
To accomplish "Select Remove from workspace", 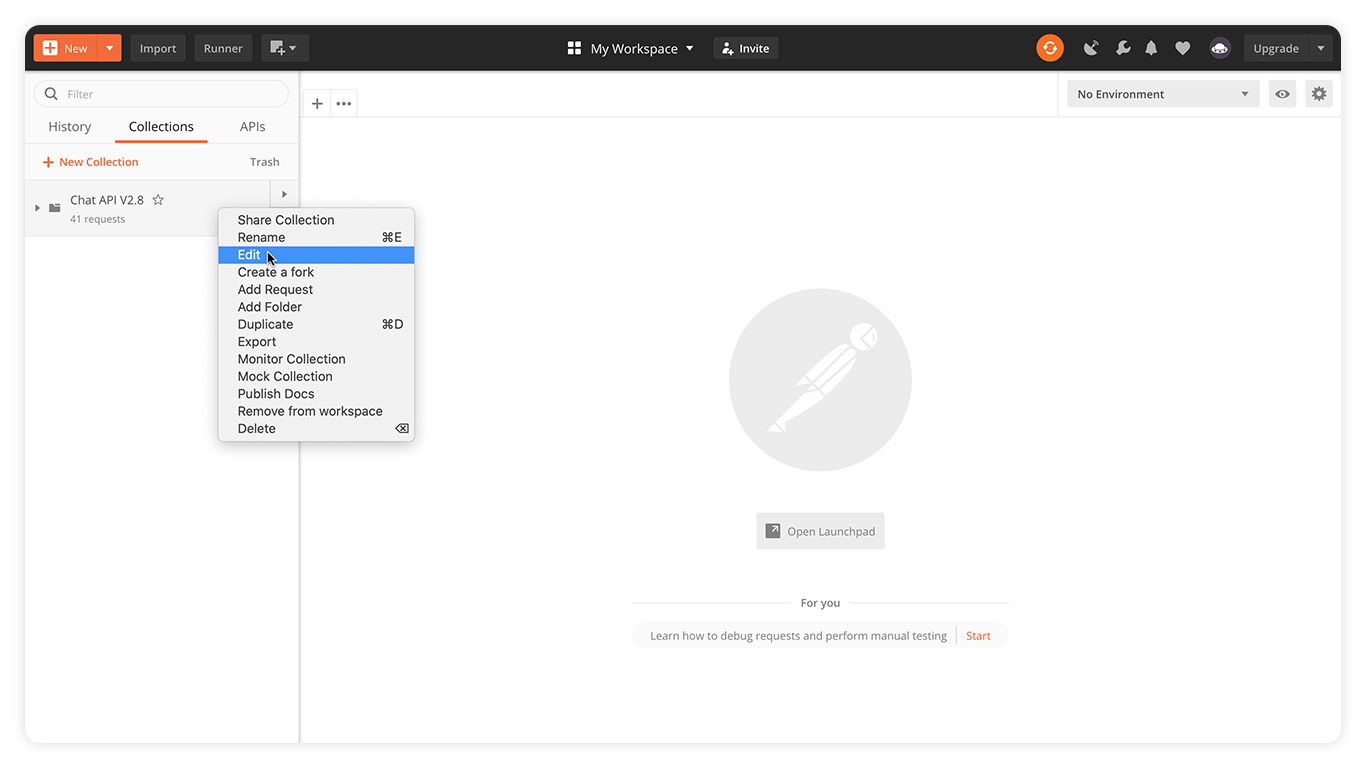I will click(316, 411).
